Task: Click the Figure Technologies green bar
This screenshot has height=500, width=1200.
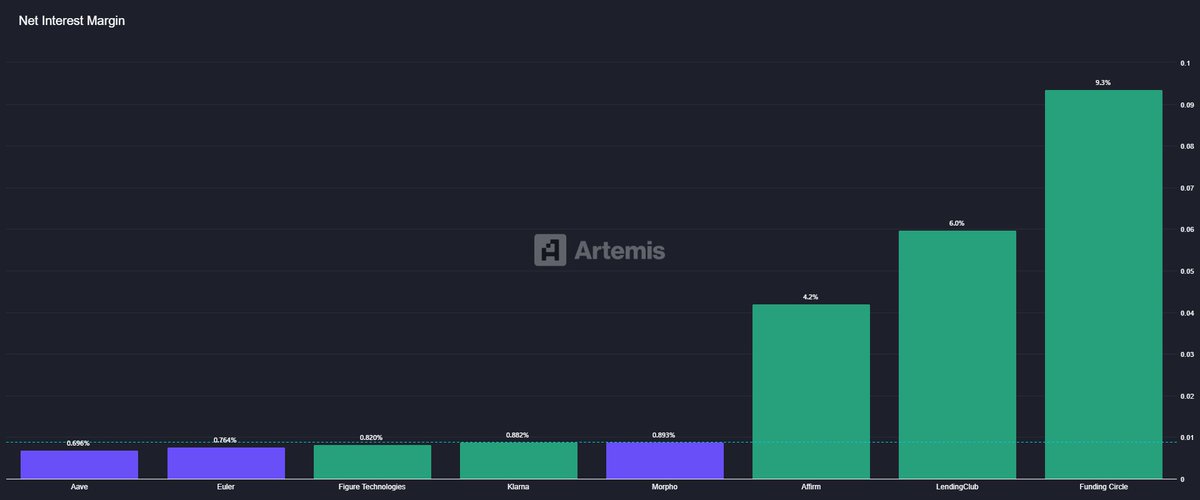Action: 372,462
